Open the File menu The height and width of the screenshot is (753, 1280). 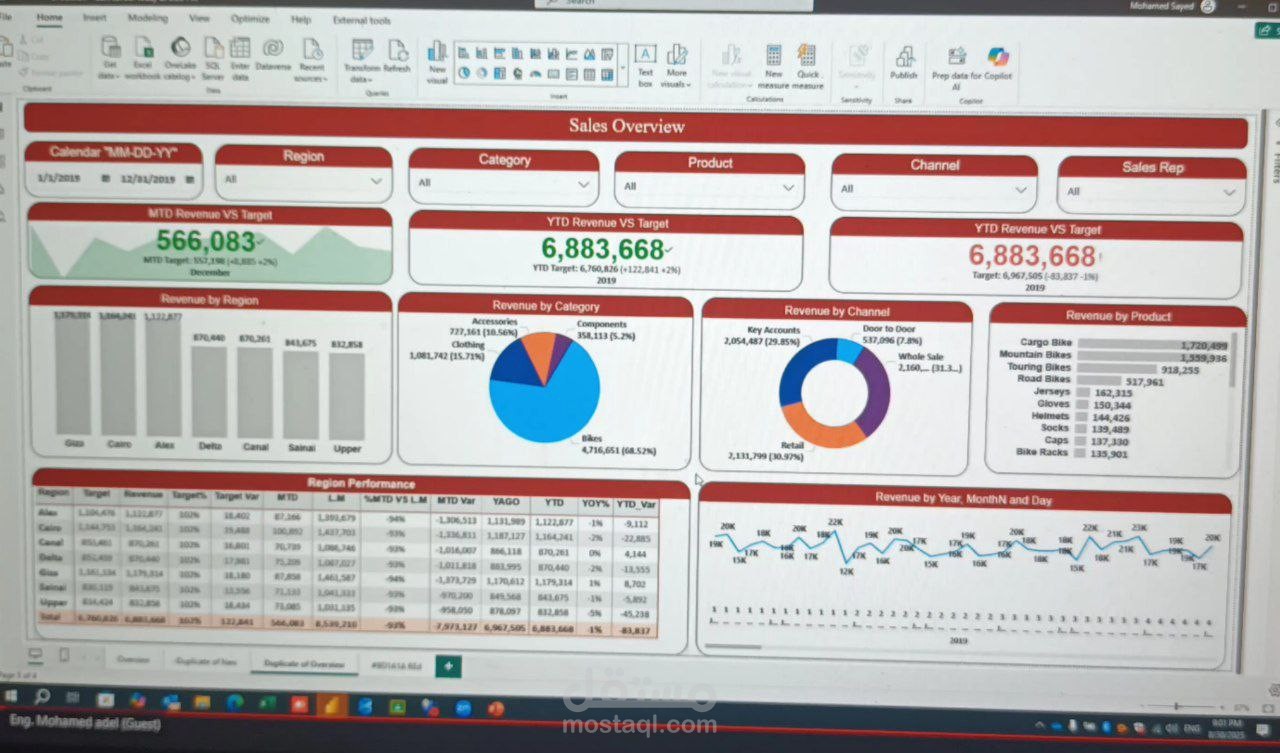click(6, 17)
